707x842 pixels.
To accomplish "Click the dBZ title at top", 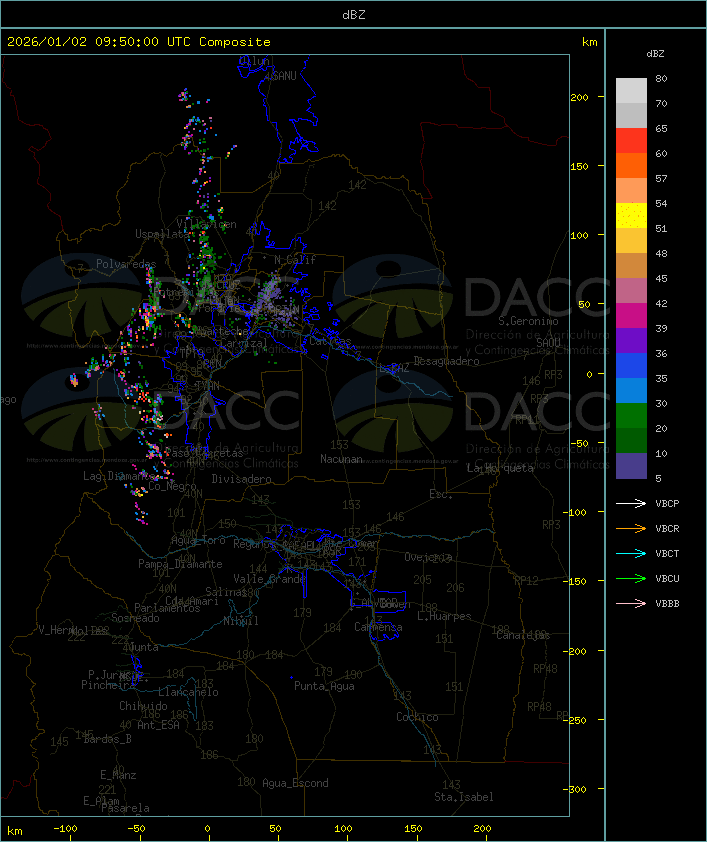I will [x=354, y=15].
